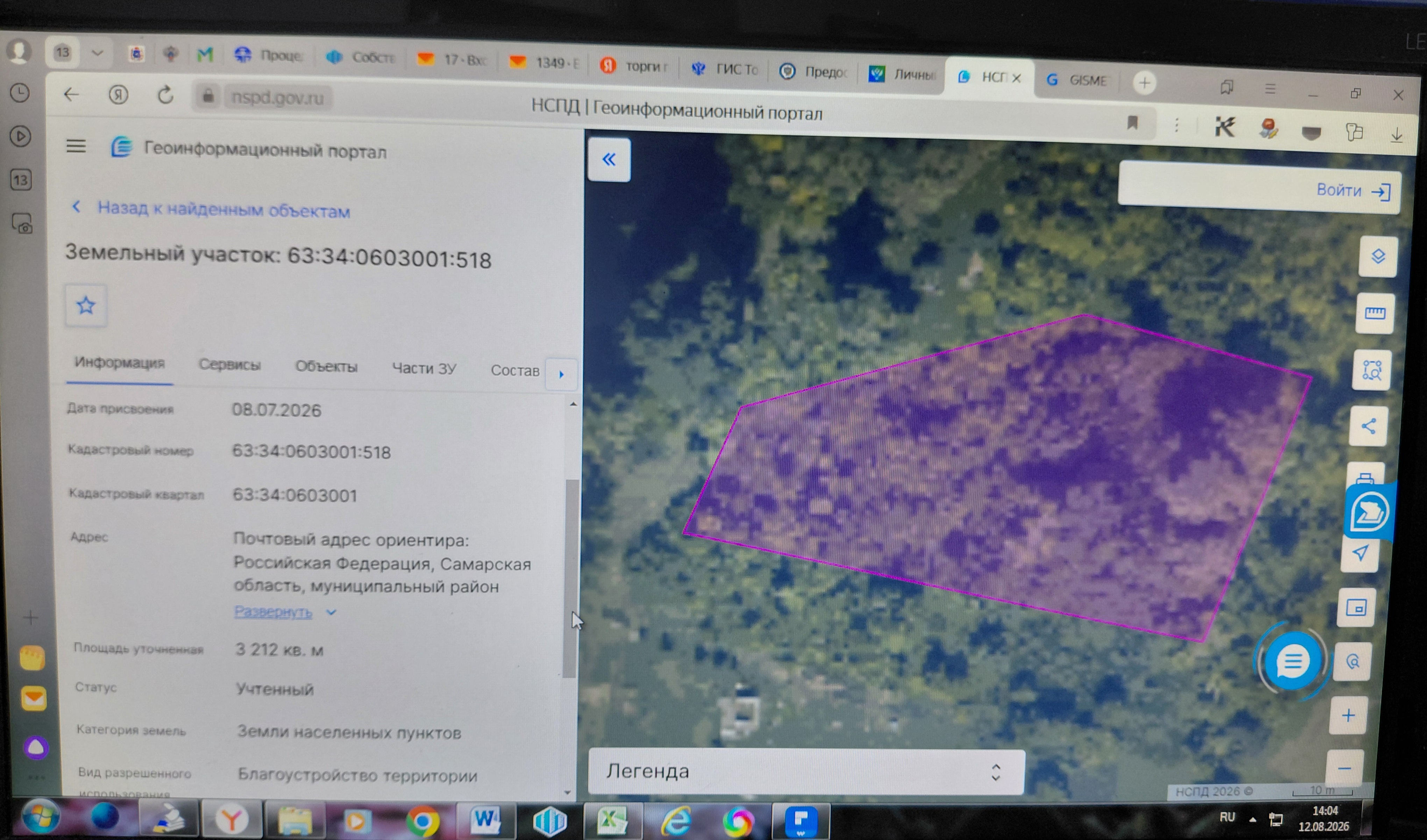Collapse the info side panel with double-chevron
This screenshot has height=840, width=1427.
pos(609,160)
